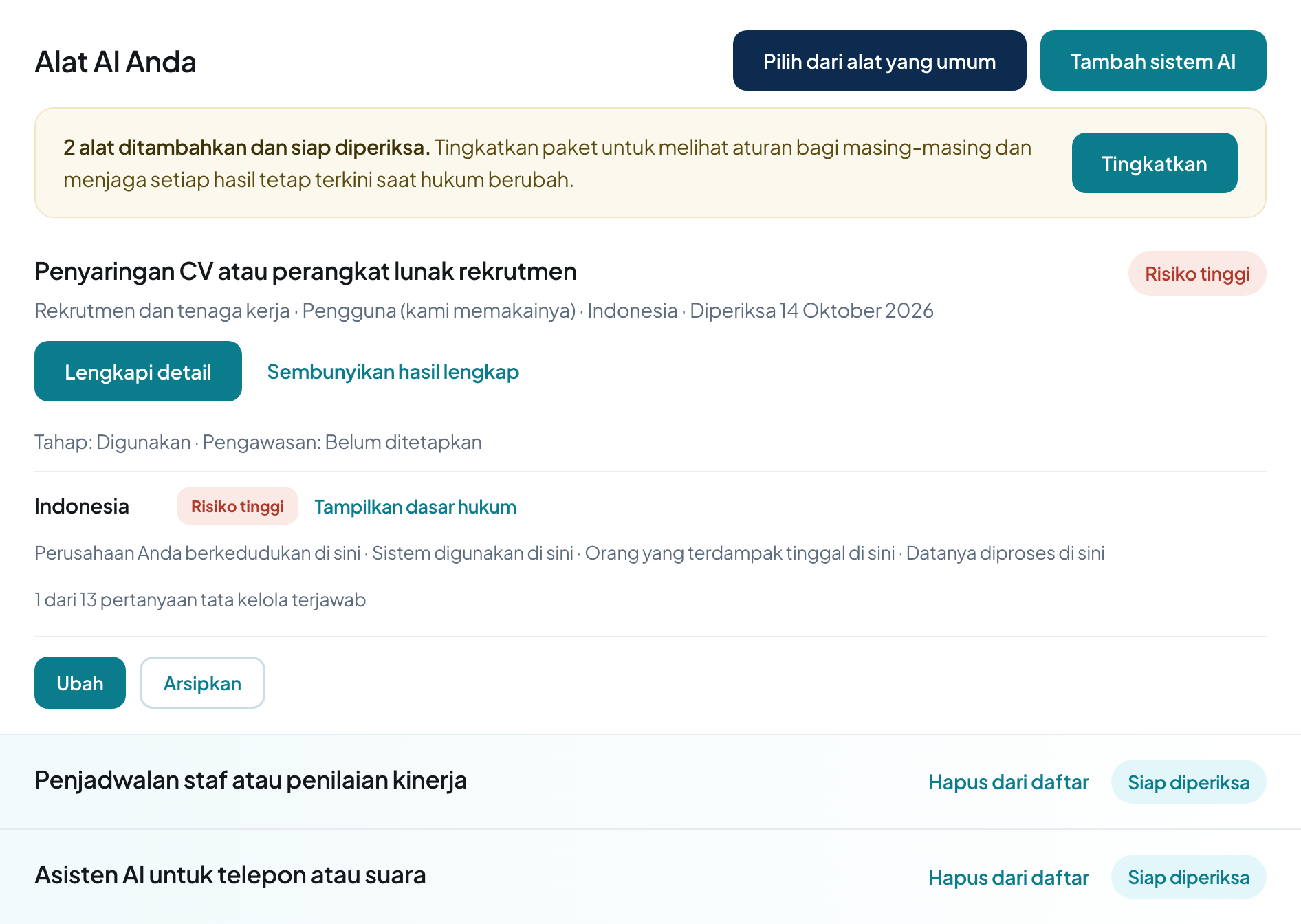The height and width of the screenshot is (924, 1301).
Task: Expand 'Tampilkan dasar hukum' for Indonesia
Action: coord(415,507)
